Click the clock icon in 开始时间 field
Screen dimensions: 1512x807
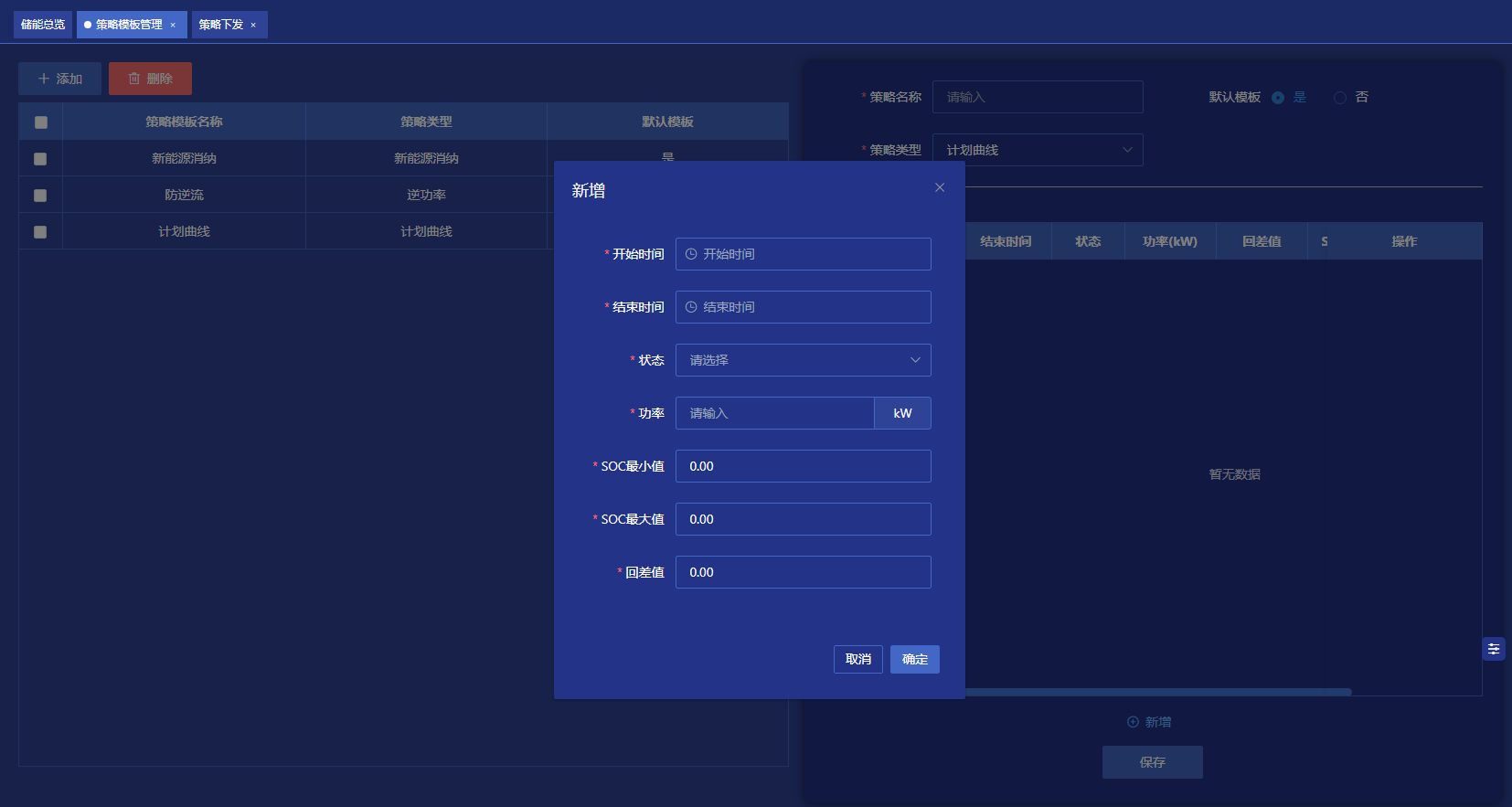pyautogui.click(x=691, y=254)
